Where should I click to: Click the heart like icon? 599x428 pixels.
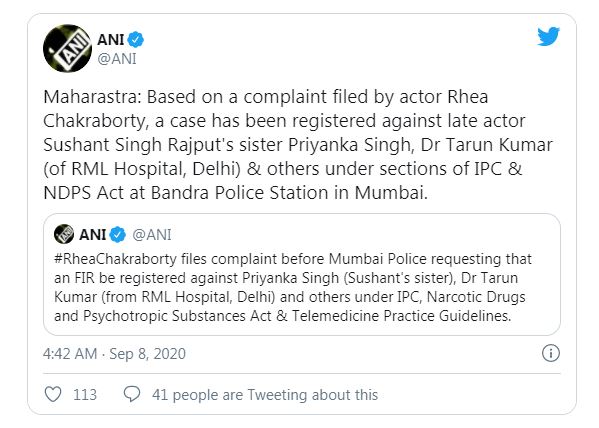click(53, 394)
